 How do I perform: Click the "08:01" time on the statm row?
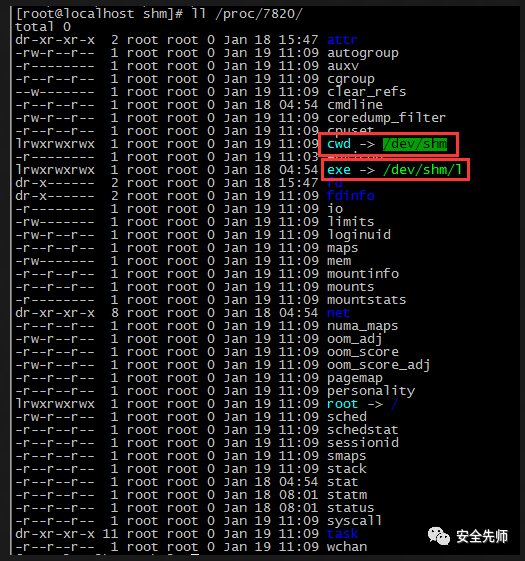click(298, 495)
